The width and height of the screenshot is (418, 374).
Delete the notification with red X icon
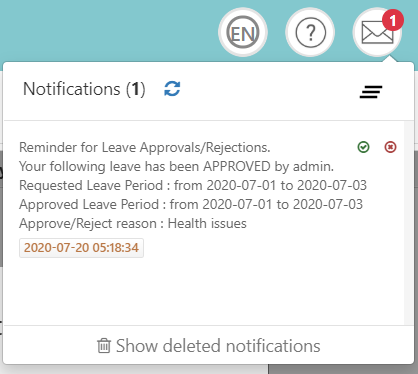click(x=390, y=147)
